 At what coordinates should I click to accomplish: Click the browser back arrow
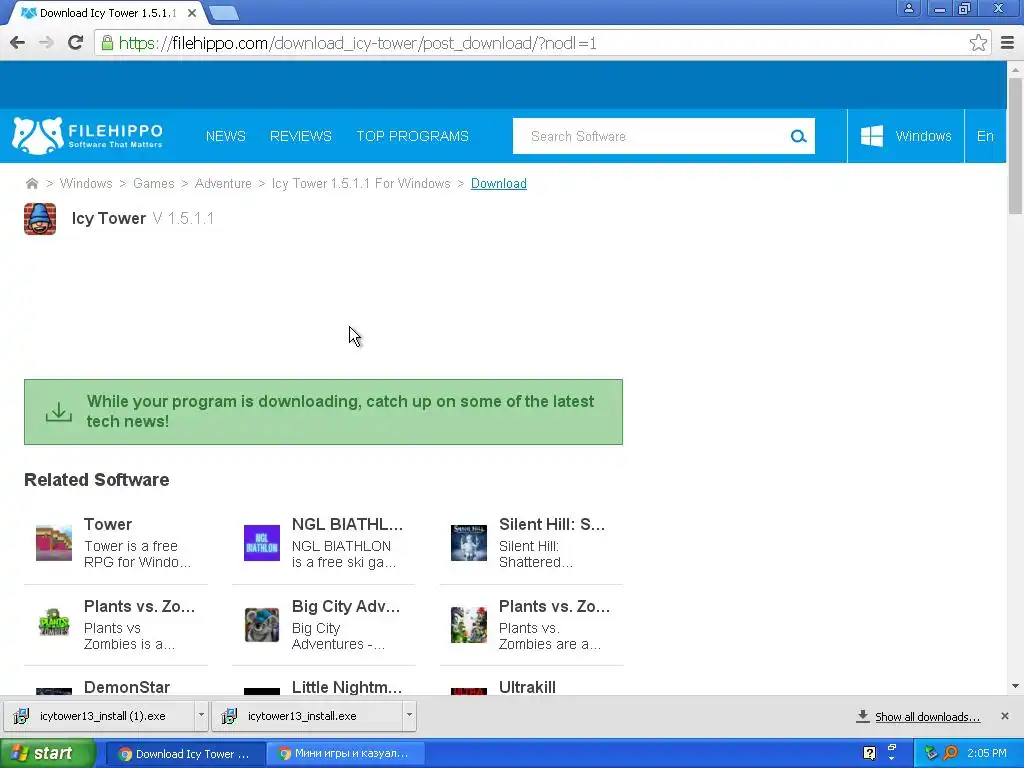(x=18, y=43)
